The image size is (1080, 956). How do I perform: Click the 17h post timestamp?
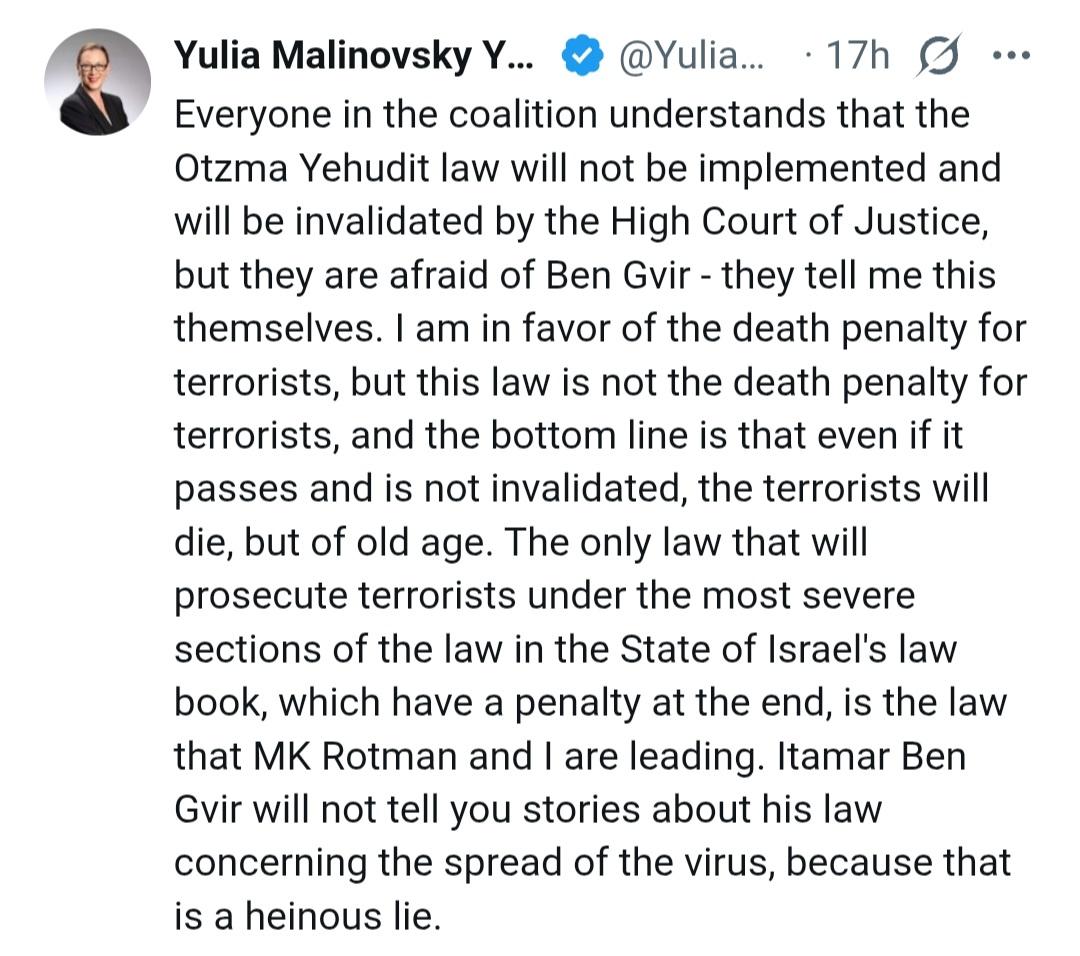854,58
